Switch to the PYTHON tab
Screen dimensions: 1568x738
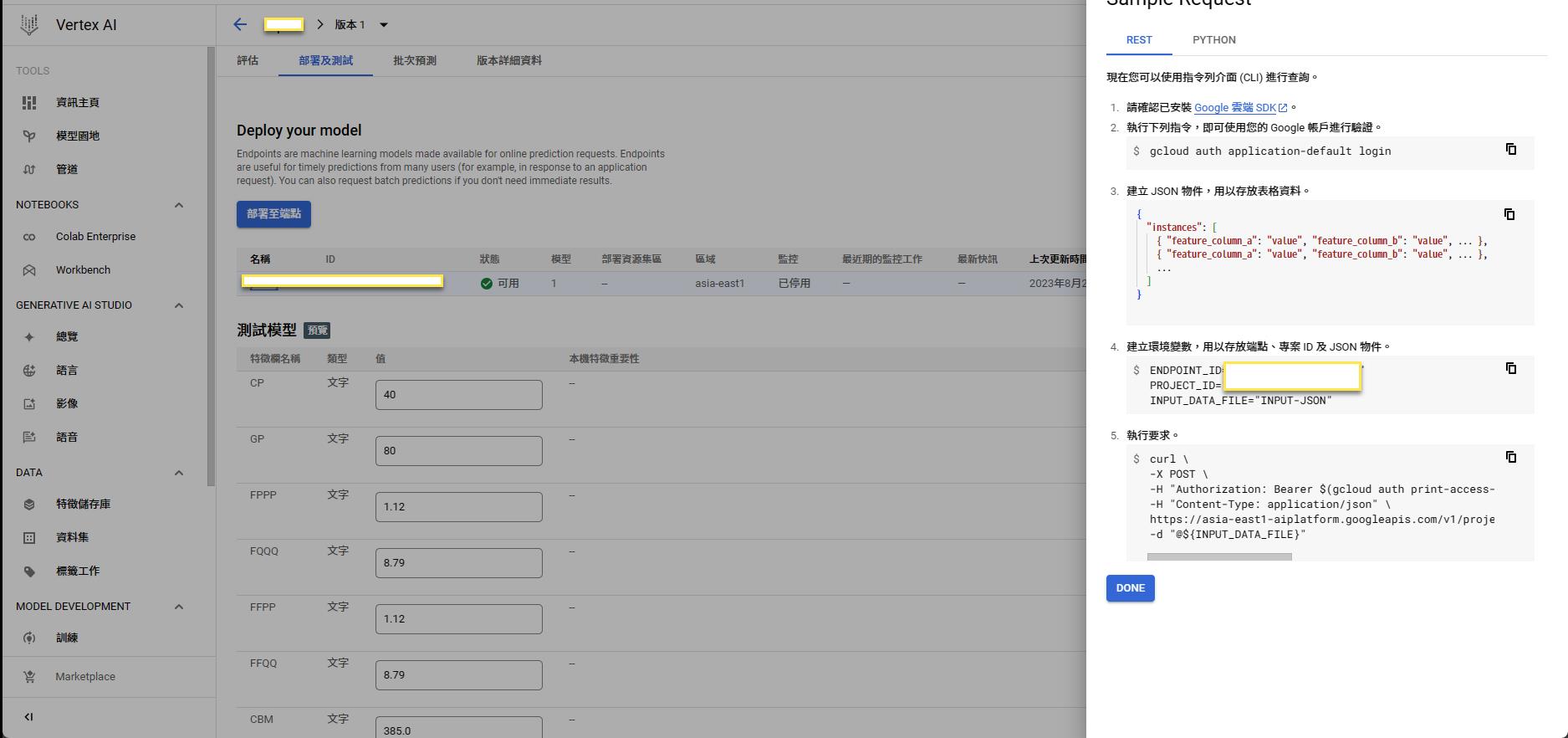click(x=1213, y=40)
